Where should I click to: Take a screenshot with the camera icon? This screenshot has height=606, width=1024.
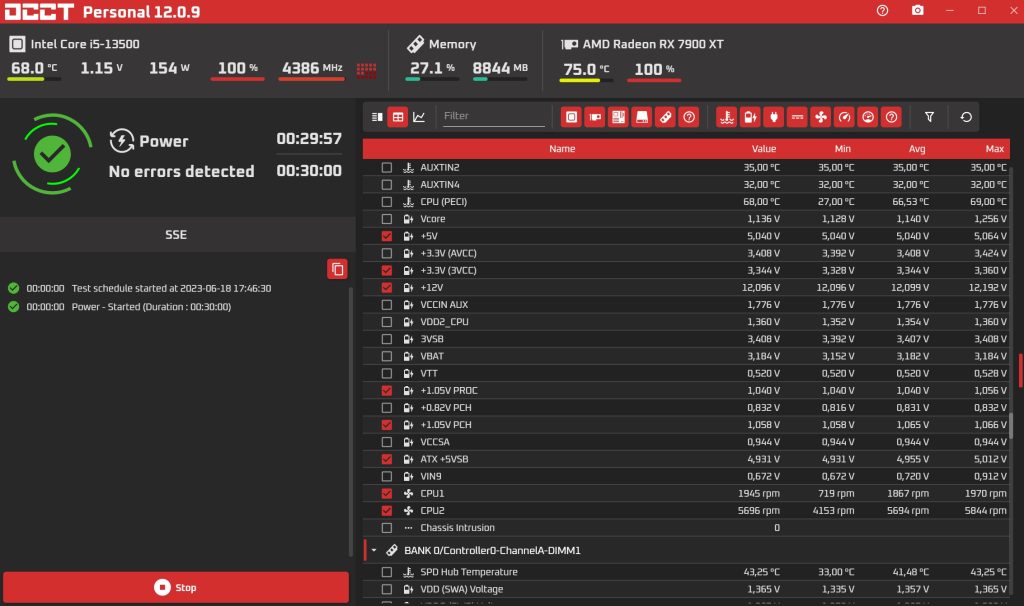(918, 10)
